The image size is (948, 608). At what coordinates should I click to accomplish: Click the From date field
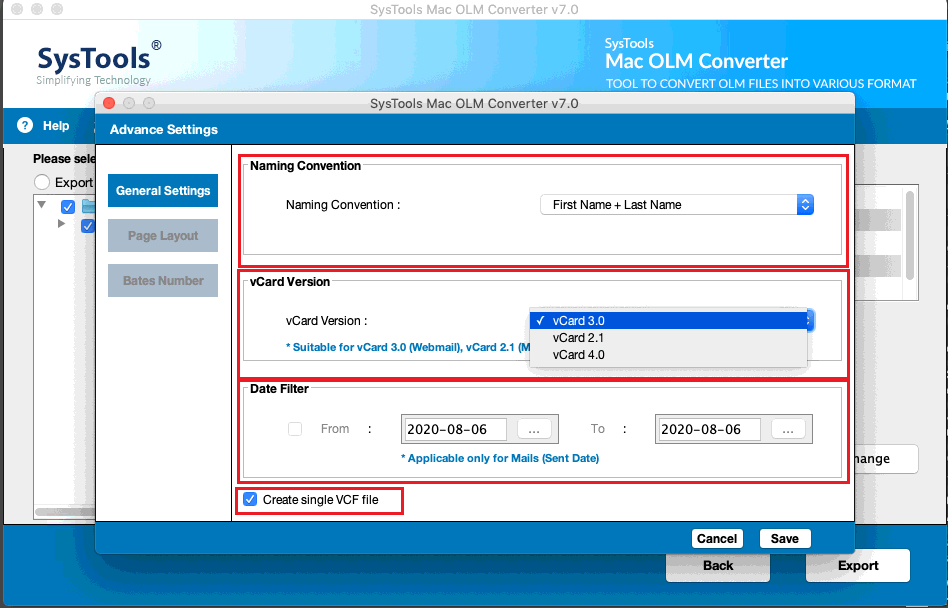[455, 430]
